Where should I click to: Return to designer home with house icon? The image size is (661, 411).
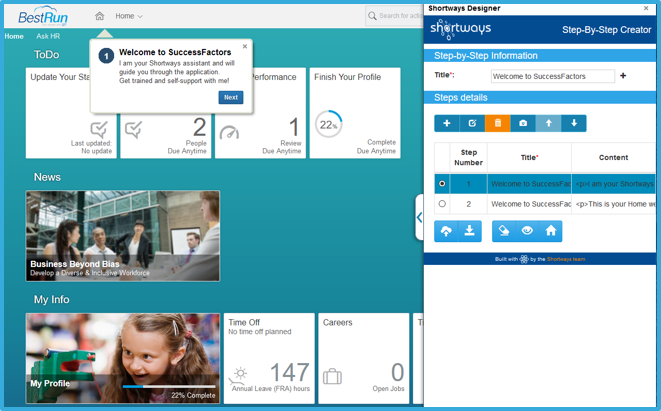click(x=551, y=231)
